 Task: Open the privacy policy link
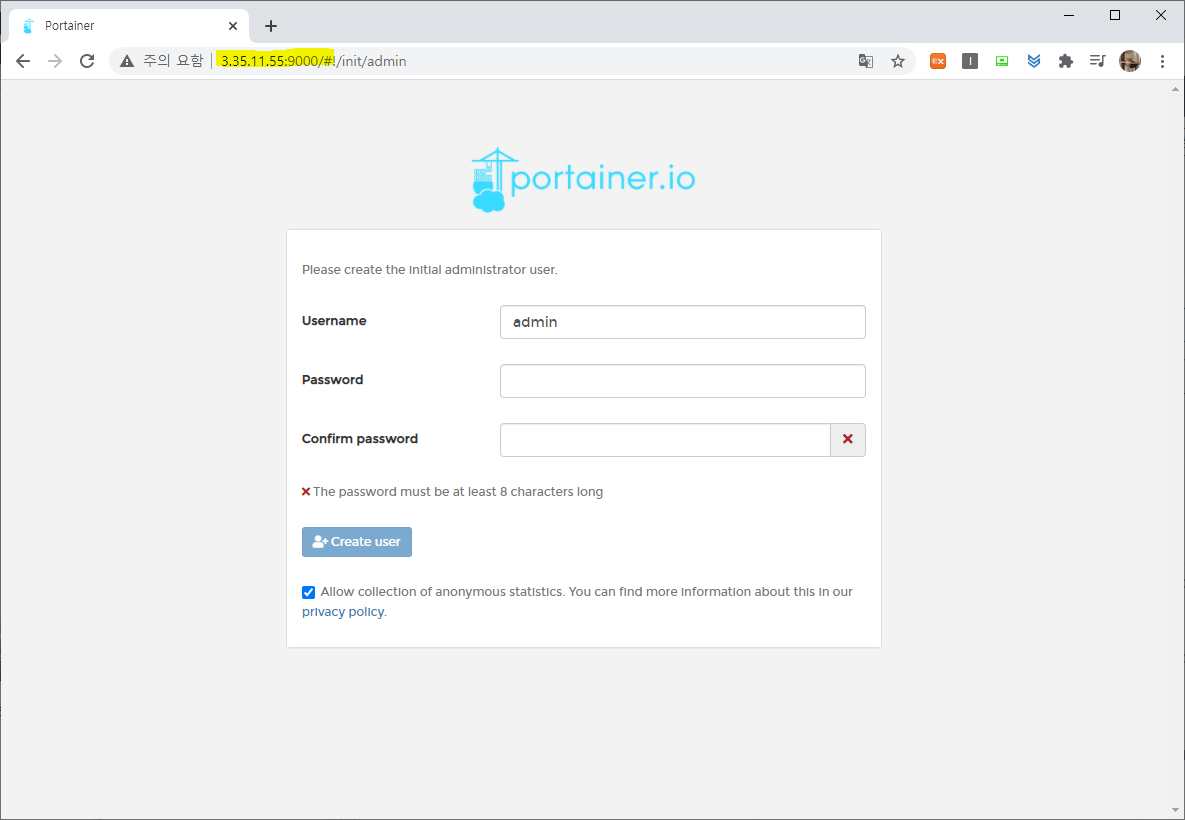pos(343,612)
